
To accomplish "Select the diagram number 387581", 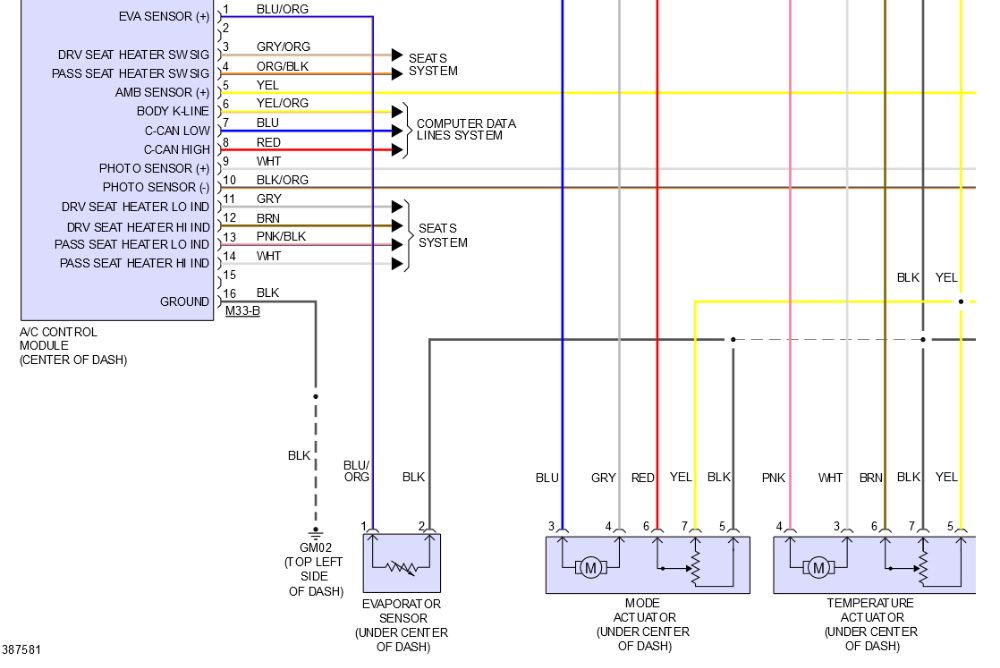I will 23,651.
